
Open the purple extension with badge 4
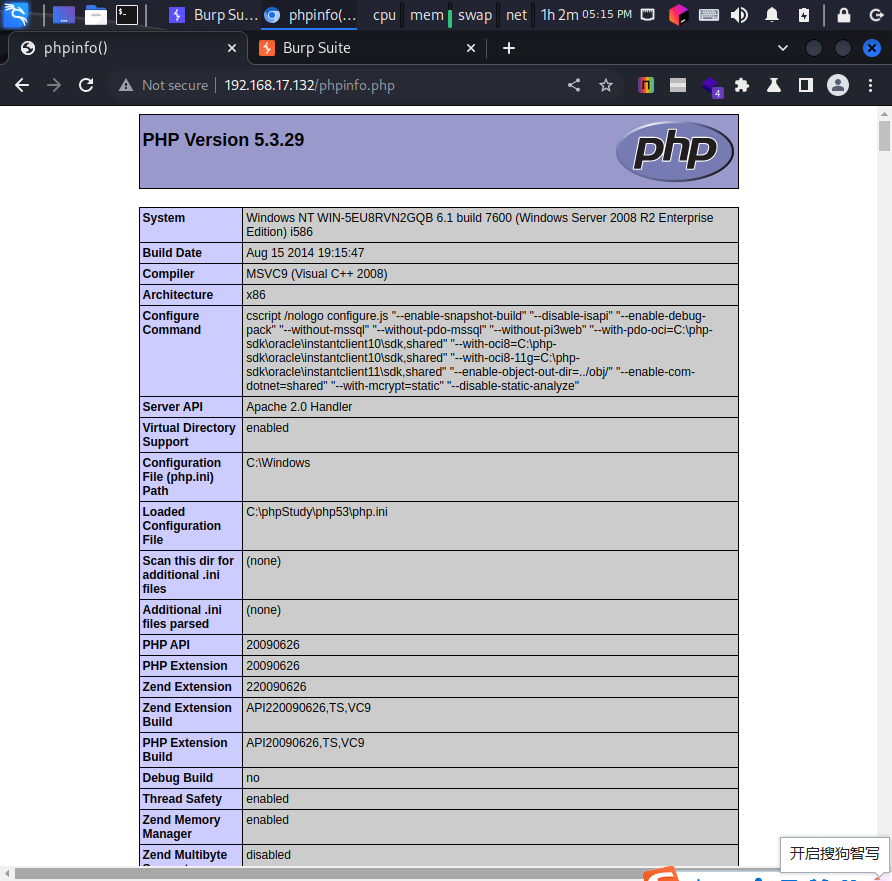pyautogui.click(x=711, y=86)
